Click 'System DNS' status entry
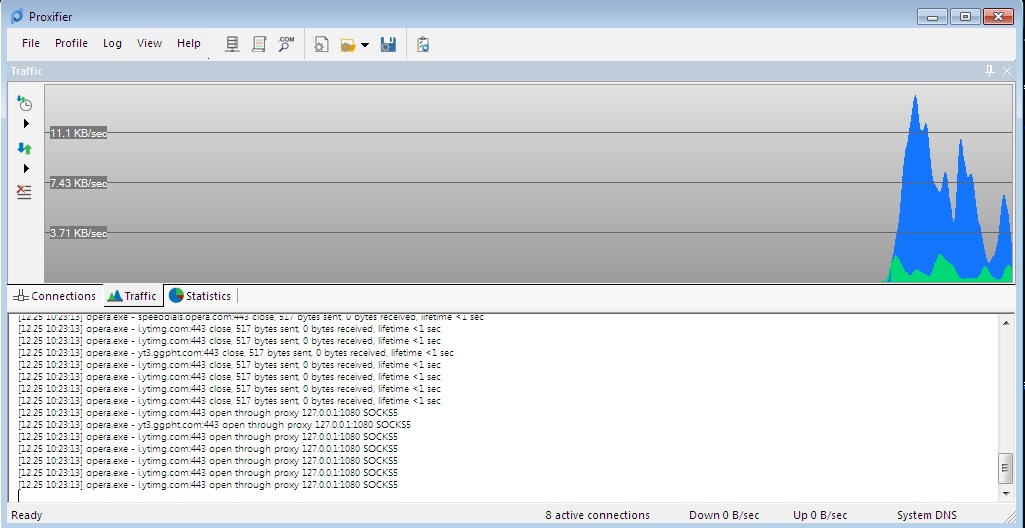Screen dimensions: 1025x528 926,515
